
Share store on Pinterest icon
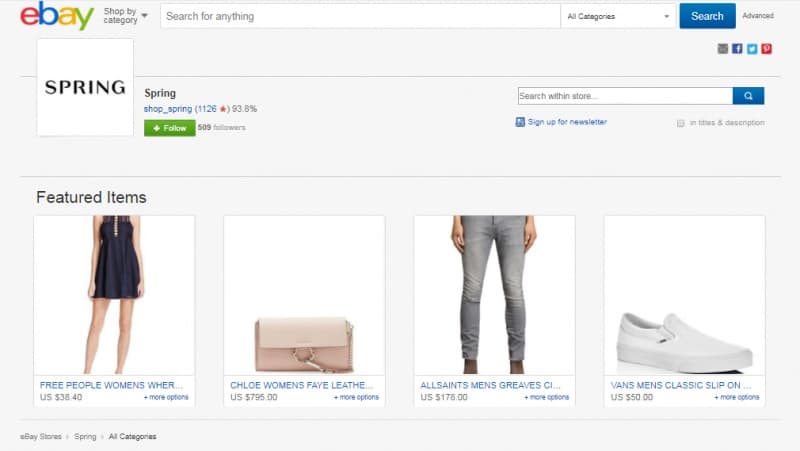(766, 48)
